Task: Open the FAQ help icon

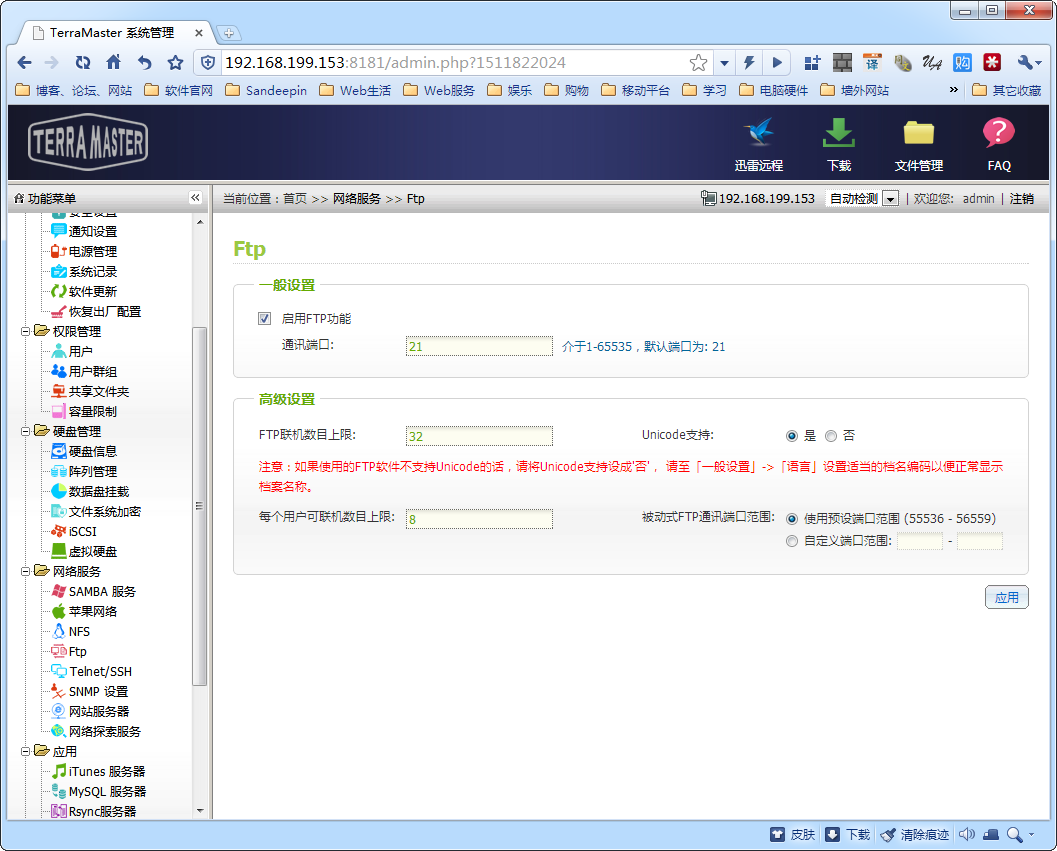Action: coord(998,143)
